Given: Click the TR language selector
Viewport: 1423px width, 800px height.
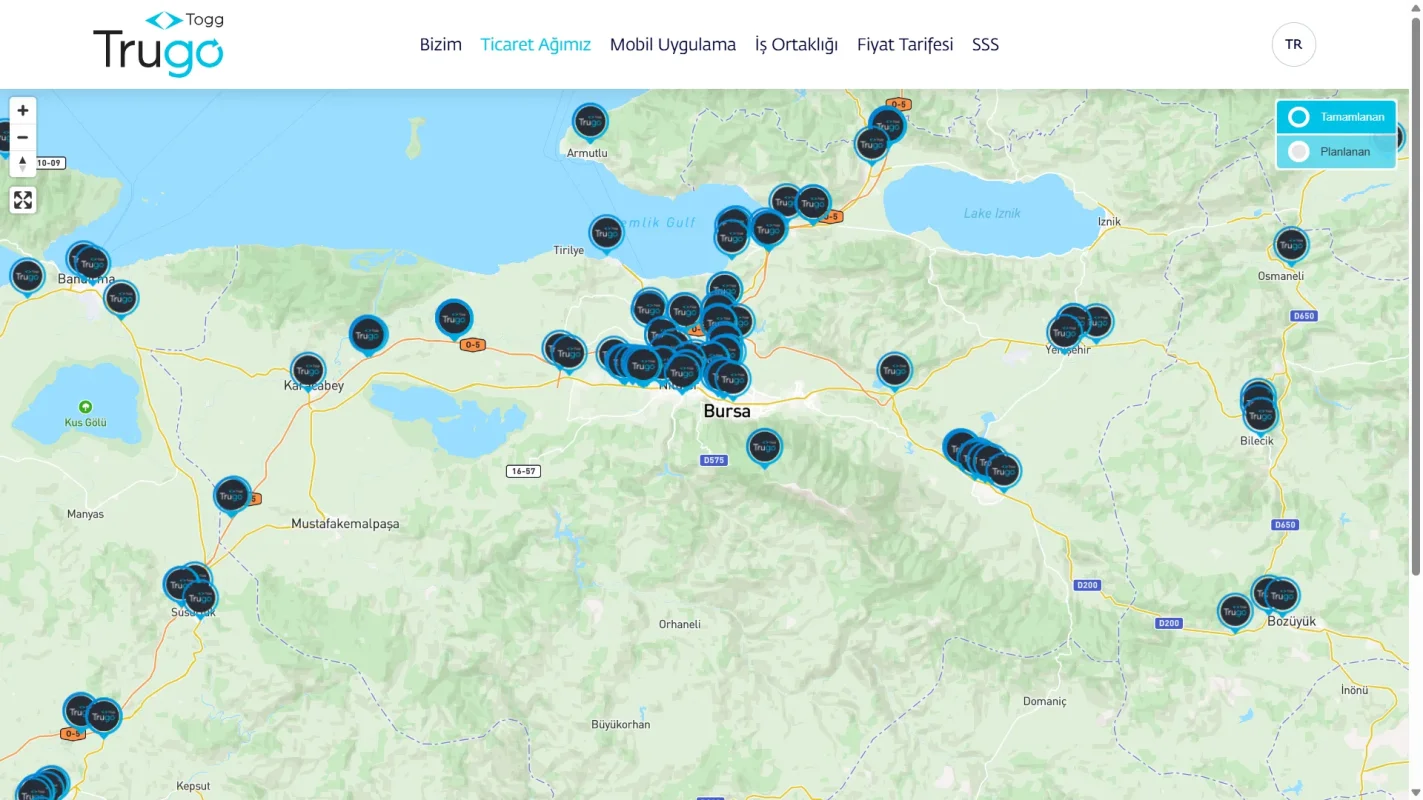Looking at the screenshot, I should tap(1293, 44).
